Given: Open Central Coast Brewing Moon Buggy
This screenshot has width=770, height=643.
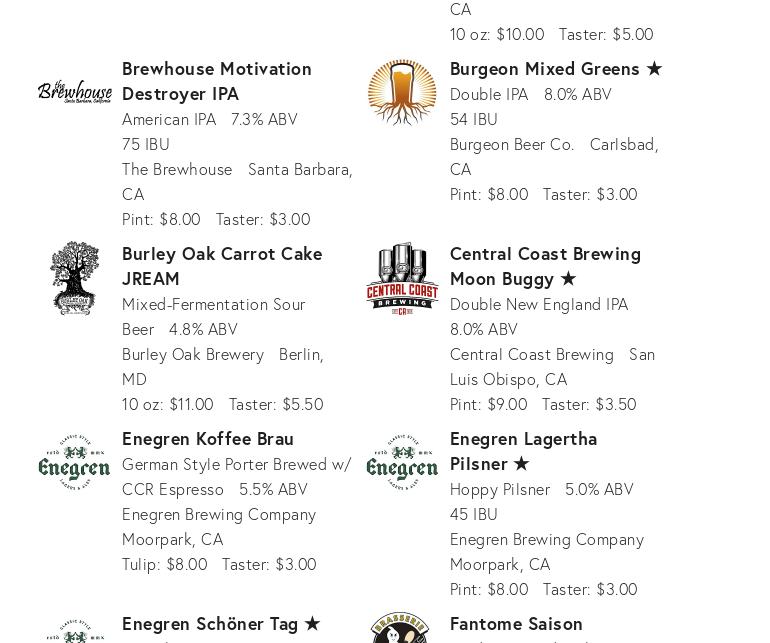Looking at the screenshot, I should tap(545, 265).
